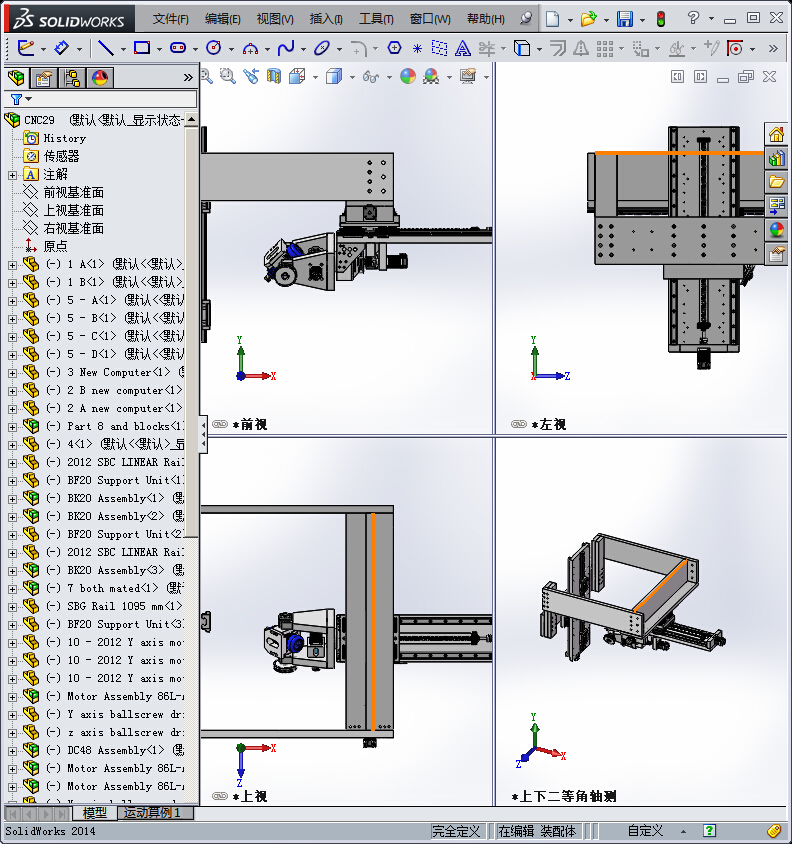Screen dimensions: 792x844
Task: Select the Ellipse sketch tool
Action: click(x=322, y=48)
